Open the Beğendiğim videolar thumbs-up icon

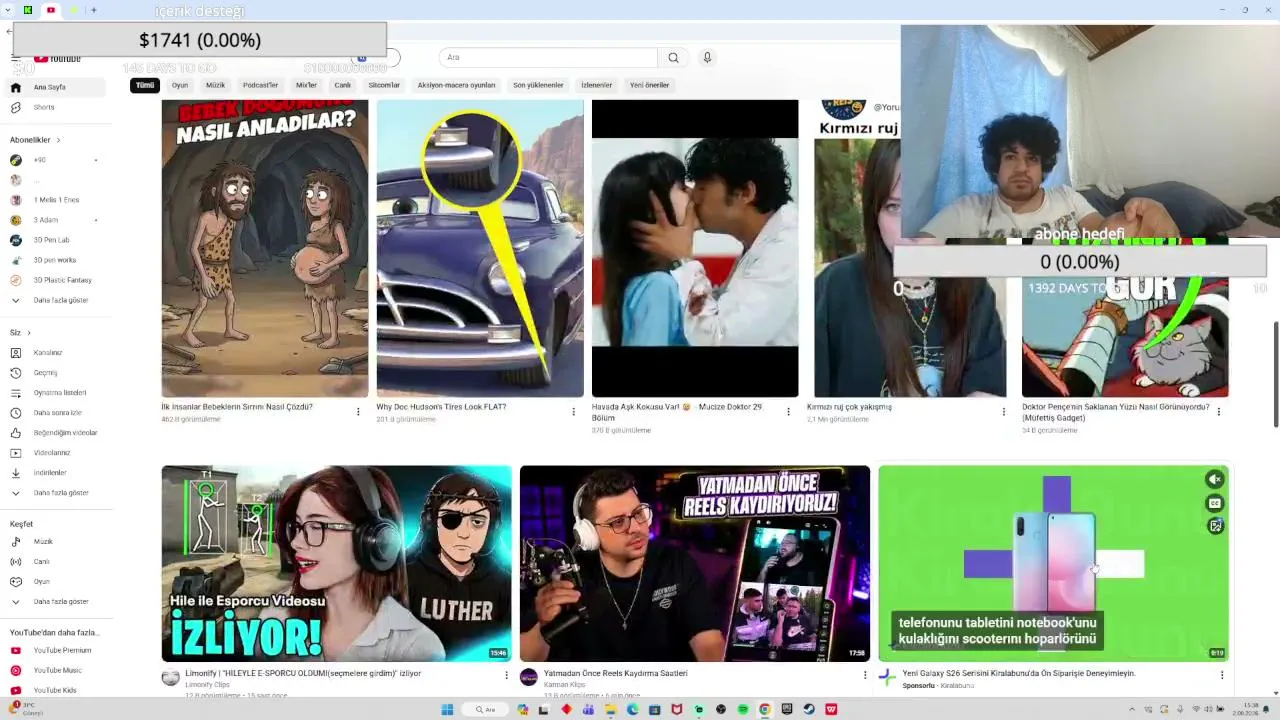(15, 433)
